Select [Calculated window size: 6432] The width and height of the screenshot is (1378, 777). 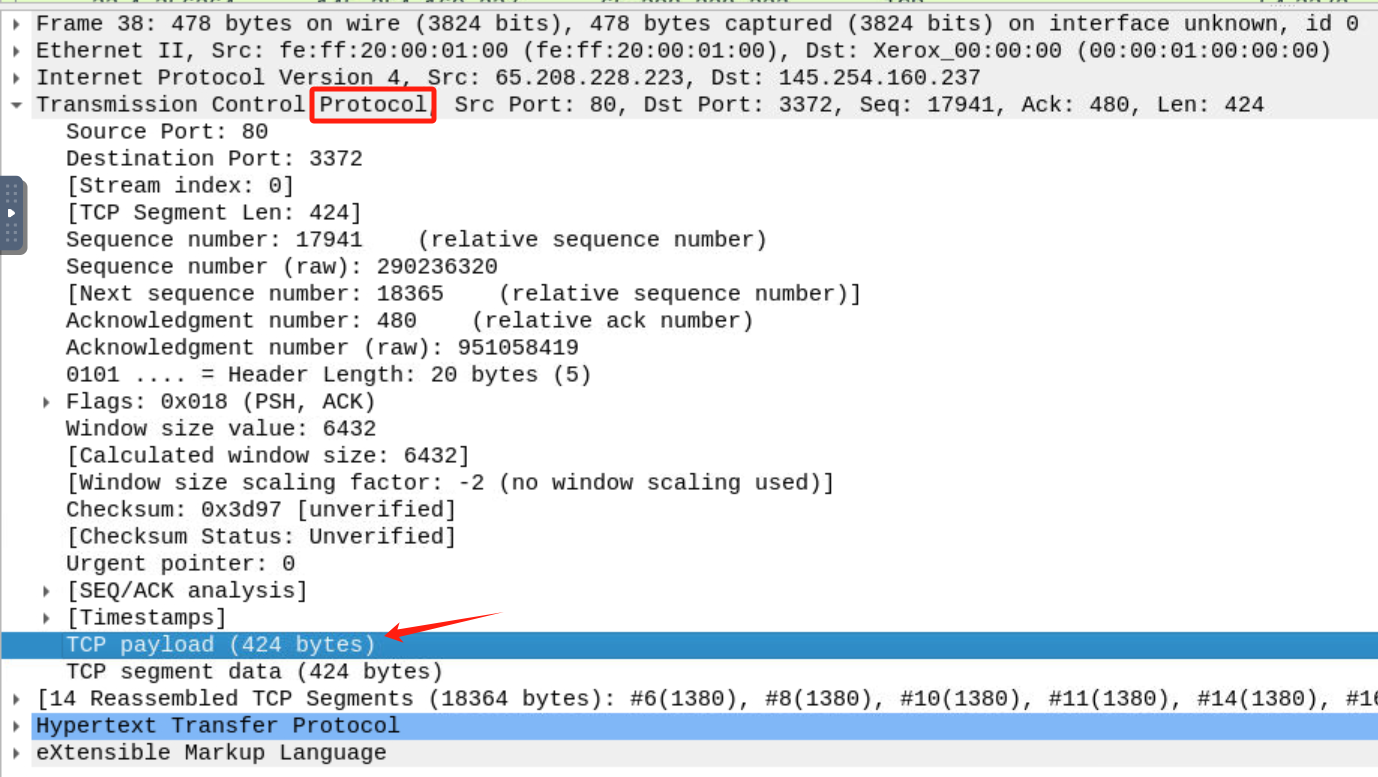point(268,455)
